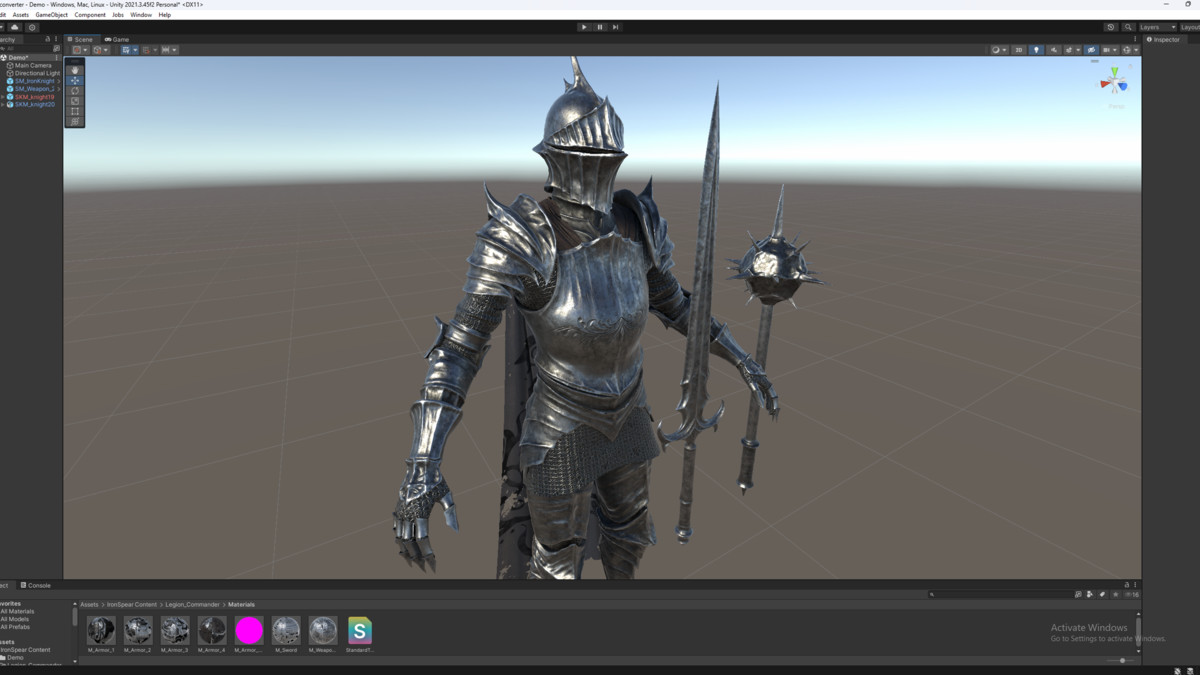This screenshot has width=1200, height=675.
Task: Select the Rect transform tool
Action: [x=74, y=111]
